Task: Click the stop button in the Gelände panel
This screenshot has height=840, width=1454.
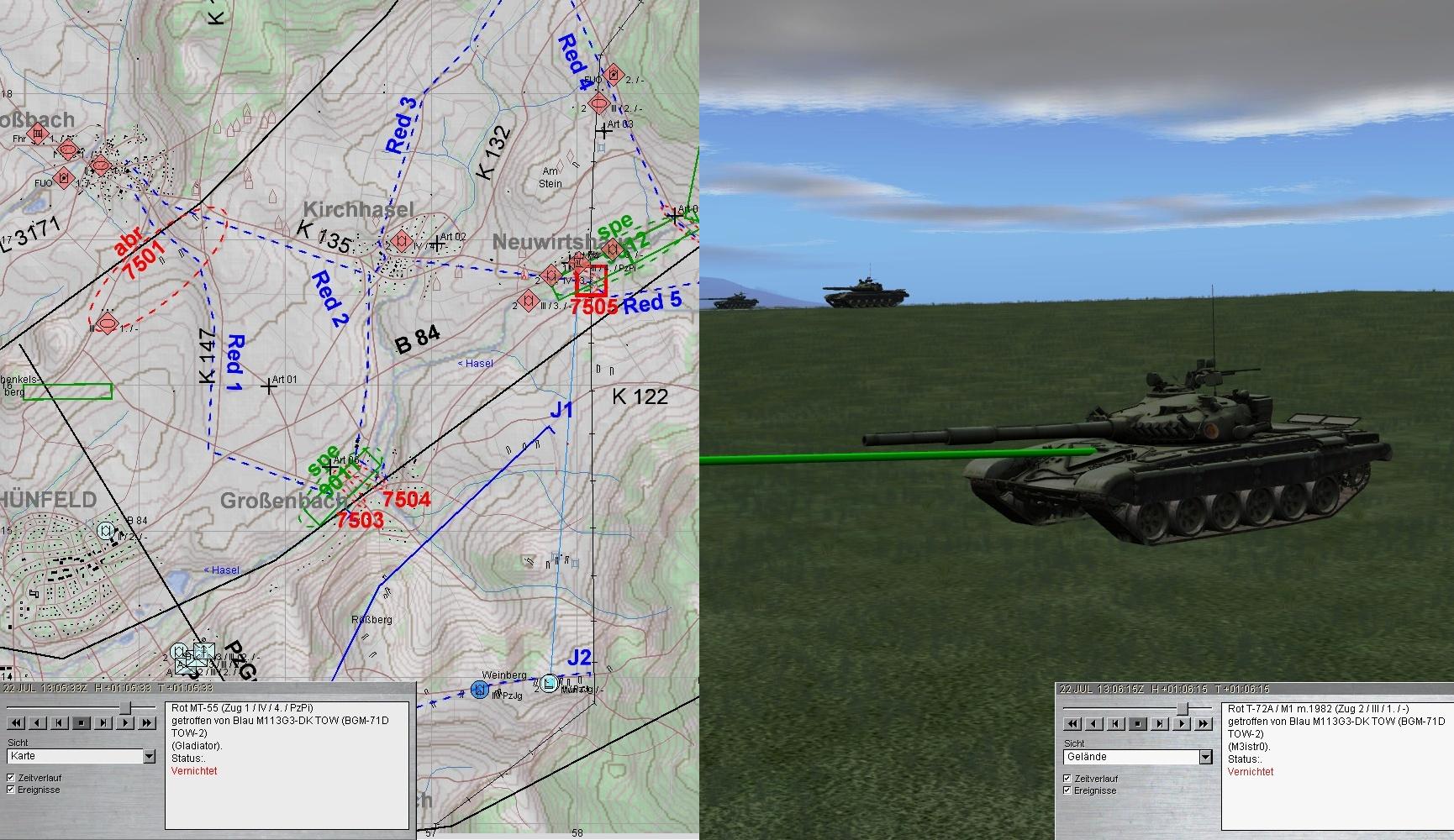Action: pos(1138,723)
